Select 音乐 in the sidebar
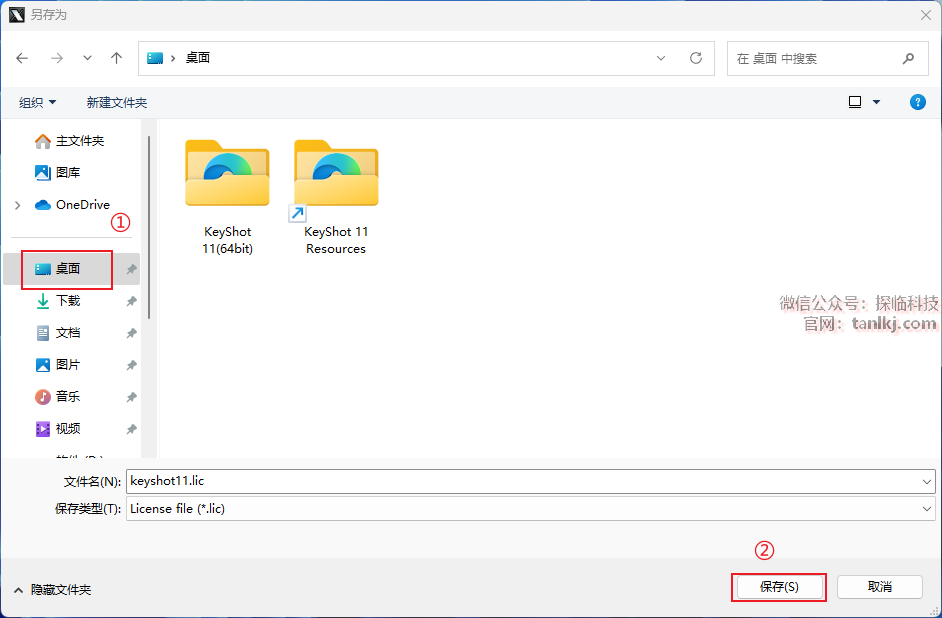This screenshot has width=942, height=618. click(x=58, y=397)
